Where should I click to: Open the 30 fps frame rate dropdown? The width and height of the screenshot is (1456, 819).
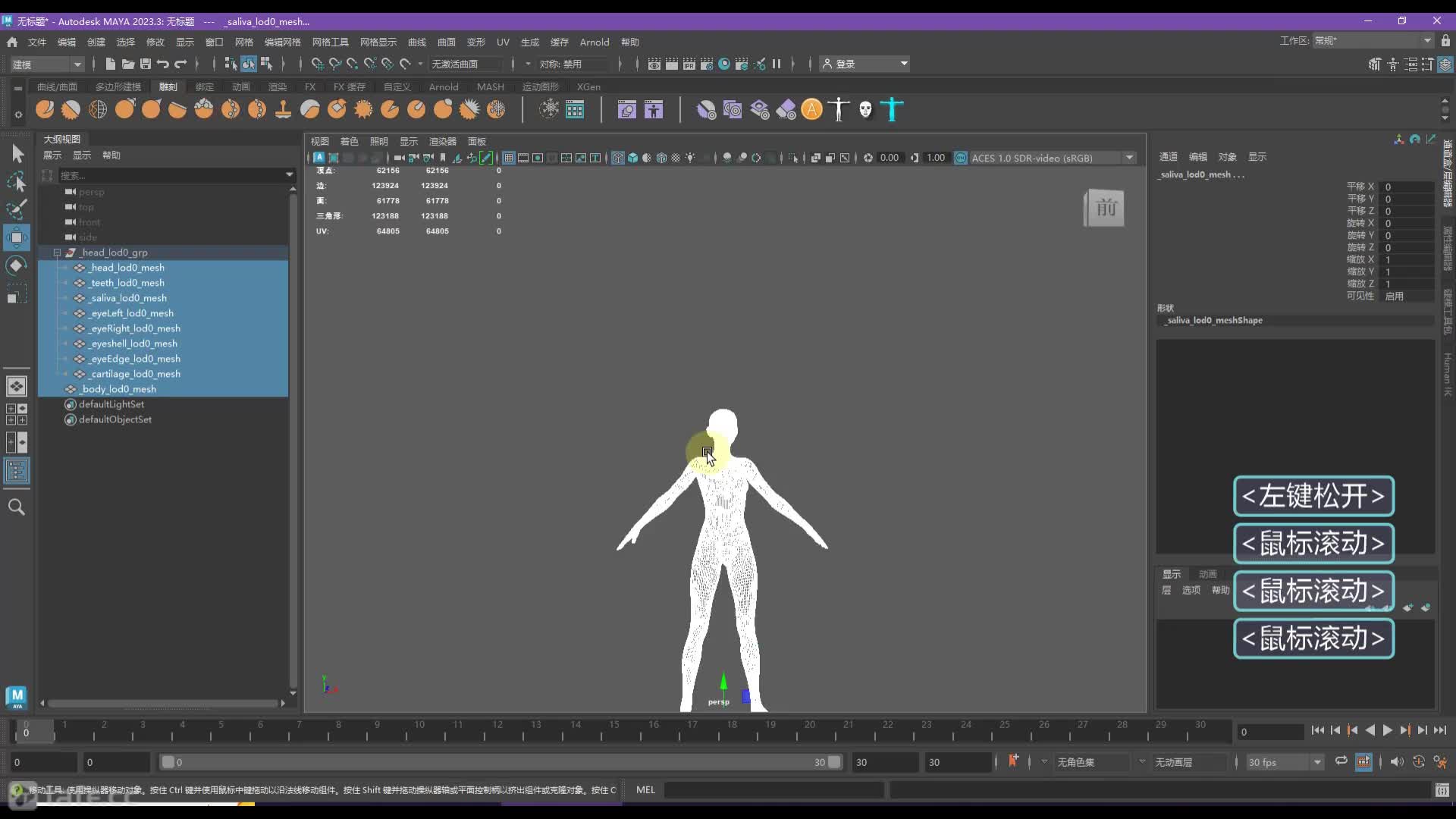(x=1284, y=762)
